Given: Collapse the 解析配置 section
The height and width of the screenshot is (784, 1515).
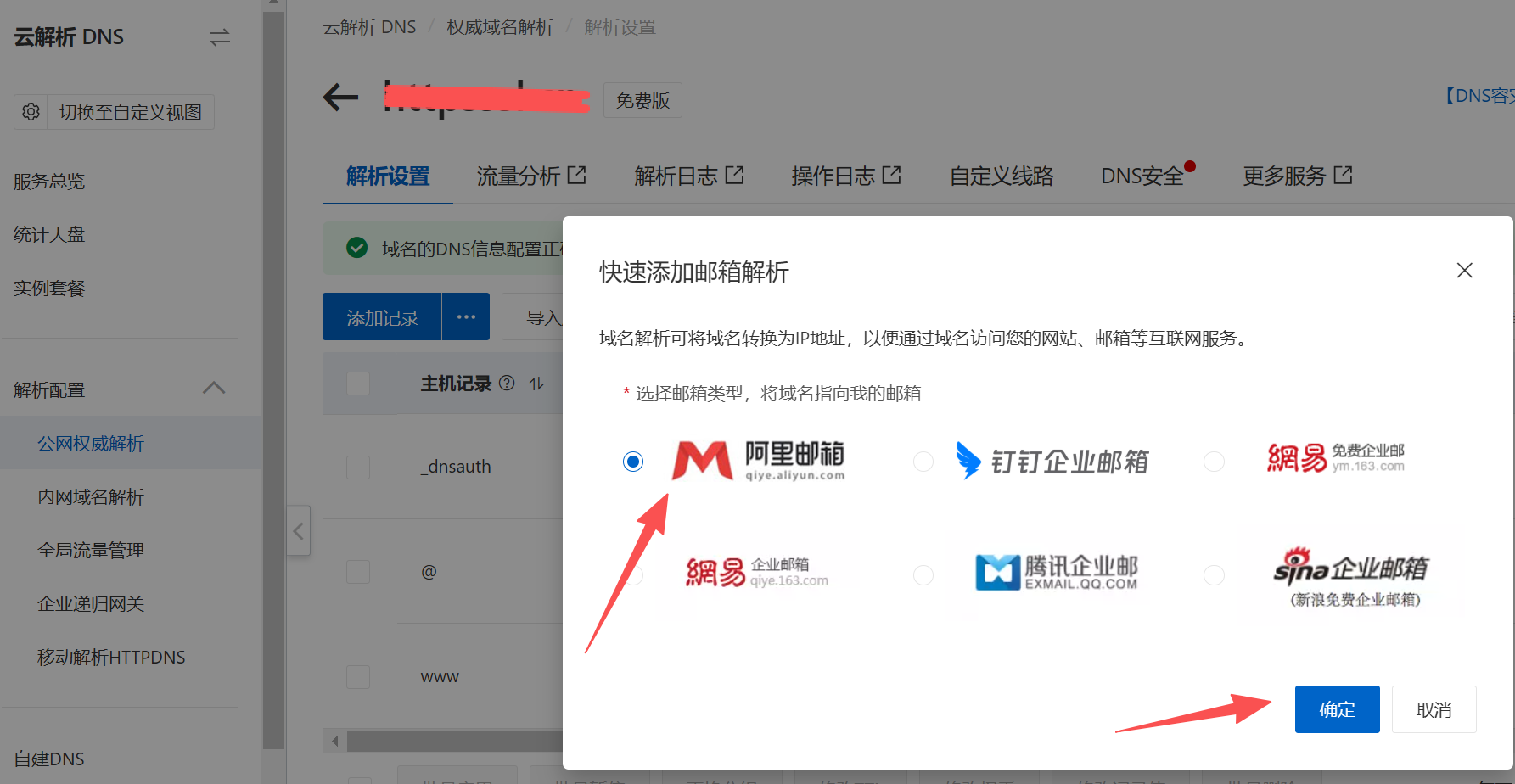Looking at the screenshot, I should click(x=214, y=389).
